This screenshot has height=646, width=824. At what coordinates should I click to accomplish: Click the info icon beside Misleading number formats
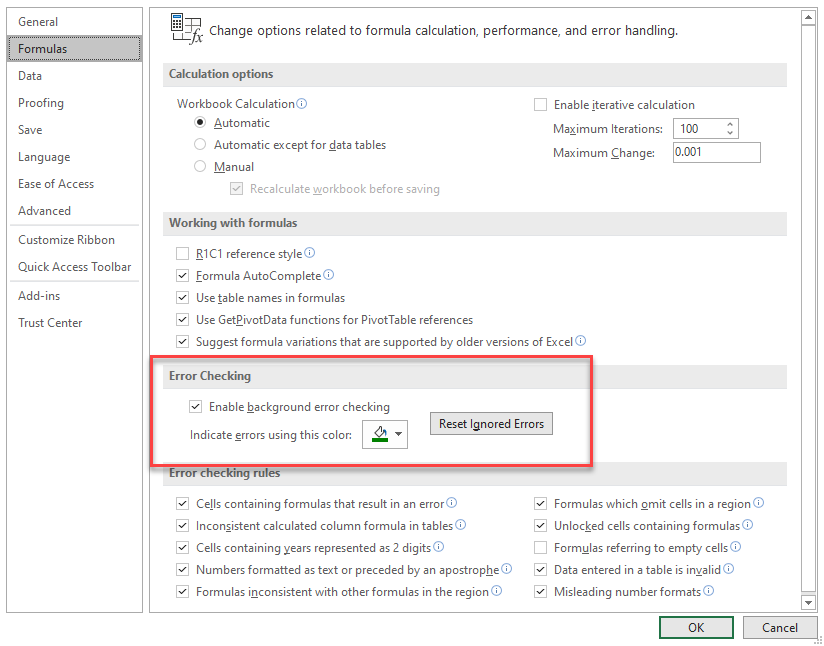click(x=709, y=590)
